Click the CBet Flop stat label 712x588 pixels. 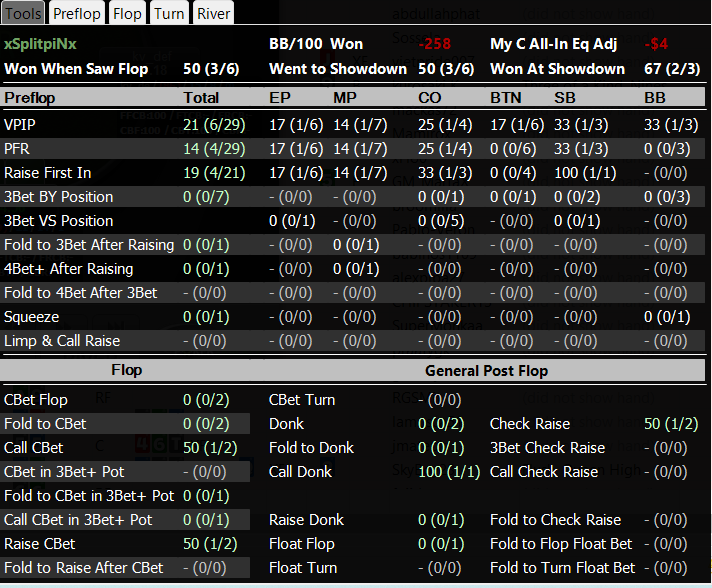36,400
